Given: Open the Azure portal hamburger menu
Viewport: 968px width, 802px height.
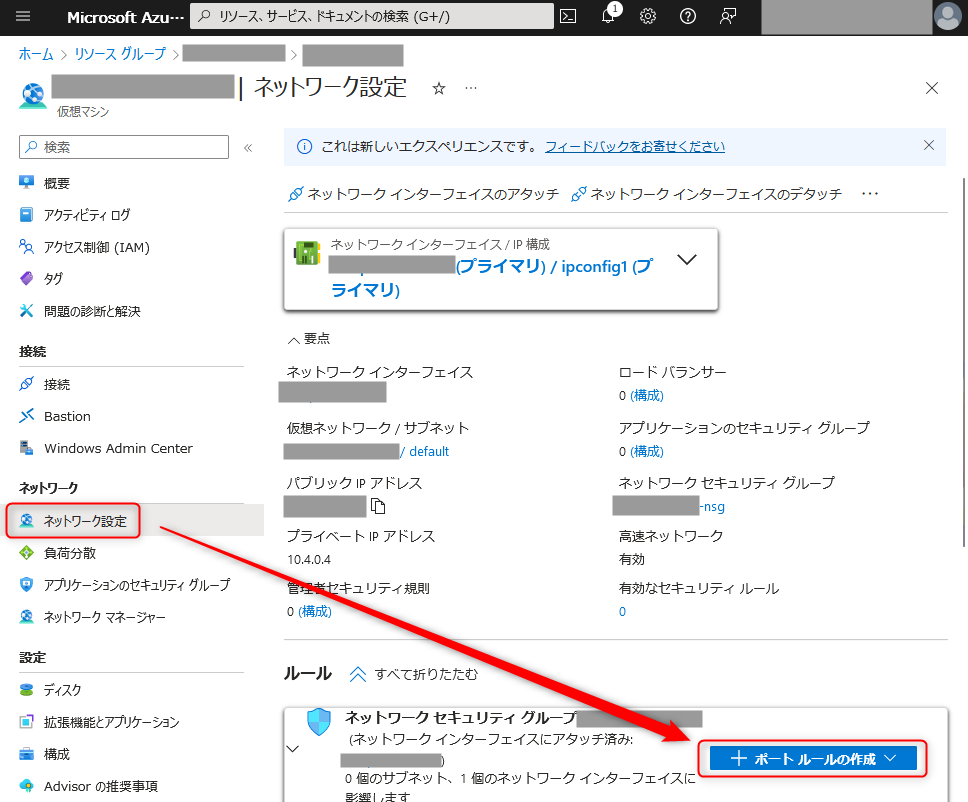Looking at the screenshot, I should (x=23, y=17).
